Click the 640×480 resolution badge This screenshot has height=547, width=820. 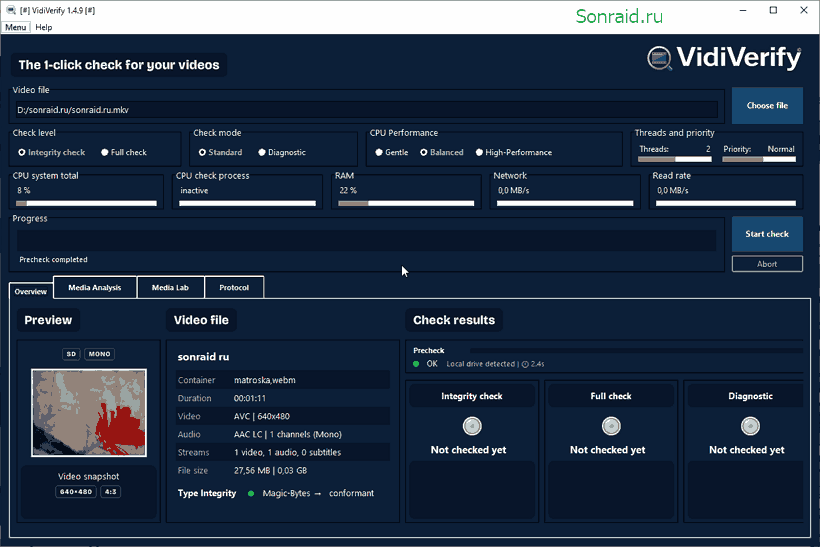76,492
